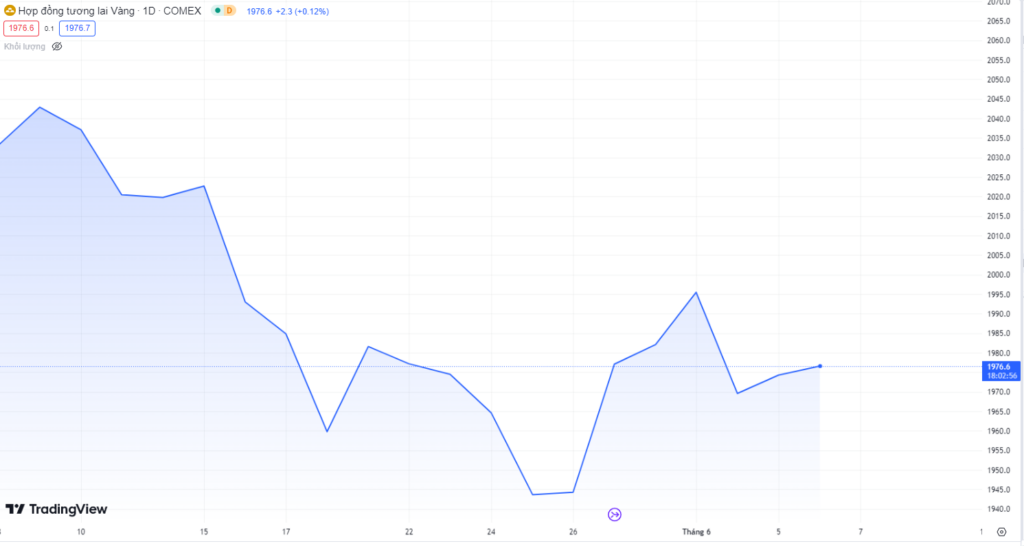
Task: Click the price change +2.3 (+0.12%) text
Action: pos(303,11)
